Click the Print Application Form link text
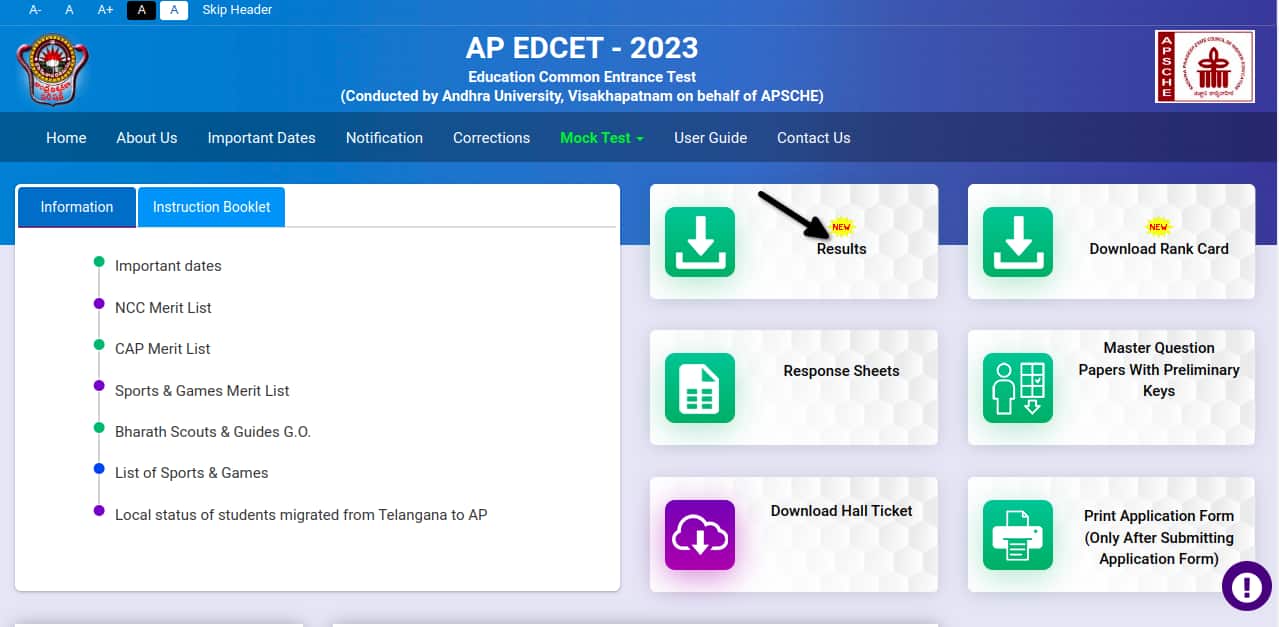This screenshot has height=627, width=1279. 1159,537
